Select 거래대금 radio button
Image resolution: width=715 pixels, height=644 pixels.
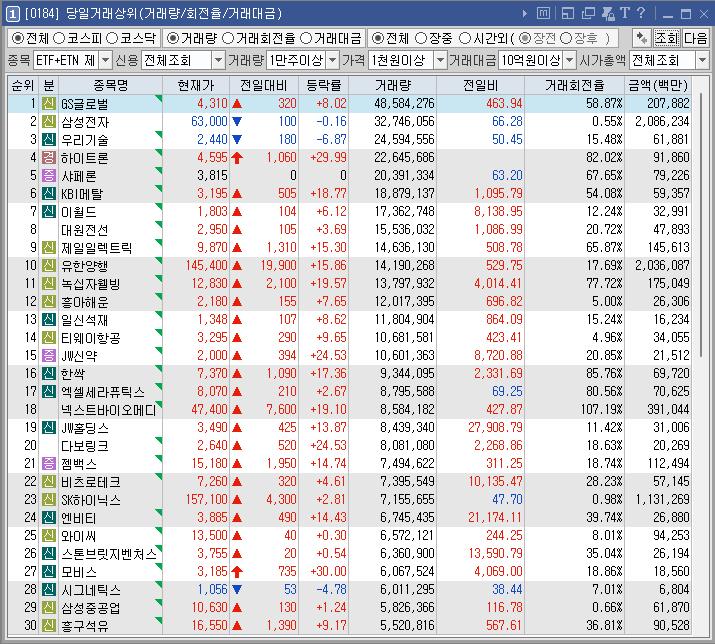[x=306, y=38]
